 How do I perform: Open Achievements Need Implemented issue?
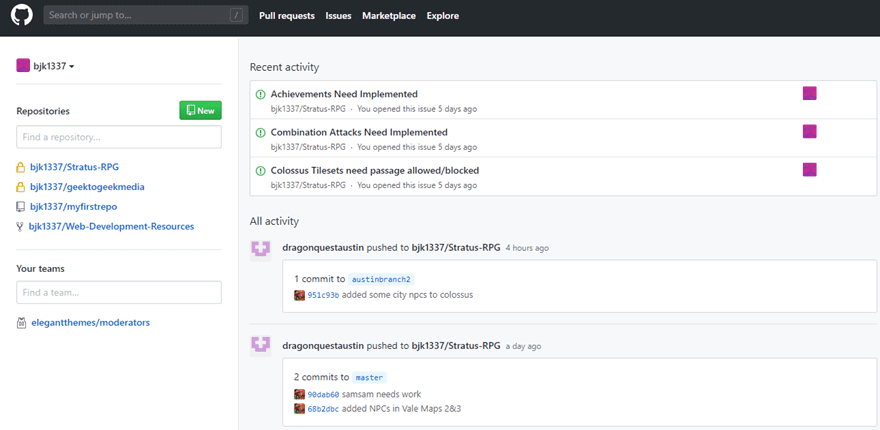344,94
